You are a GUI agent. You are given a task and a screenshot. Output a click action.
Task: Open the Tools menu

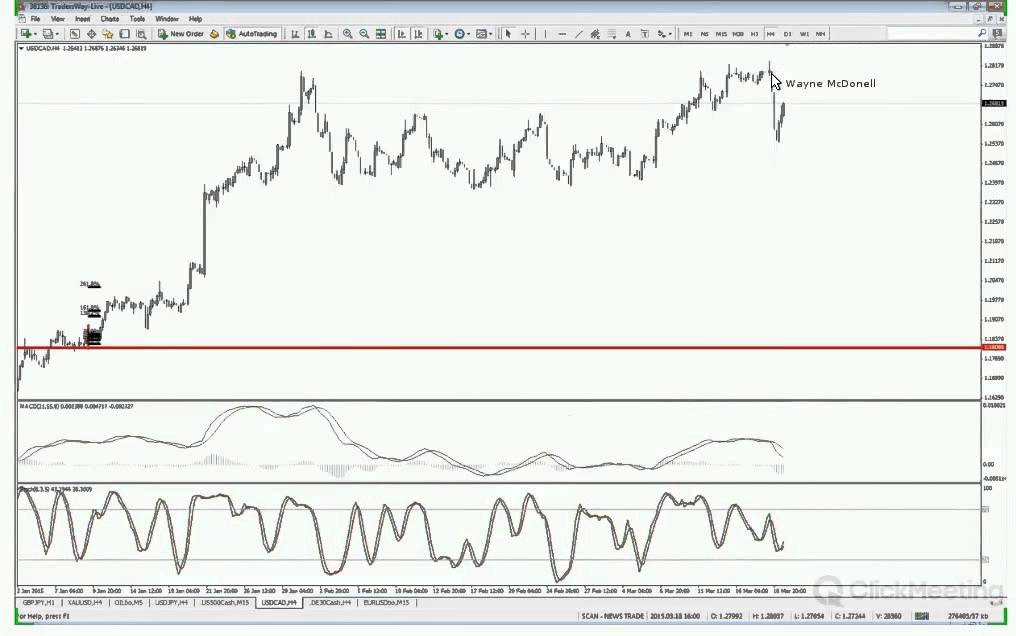(137, 19)
